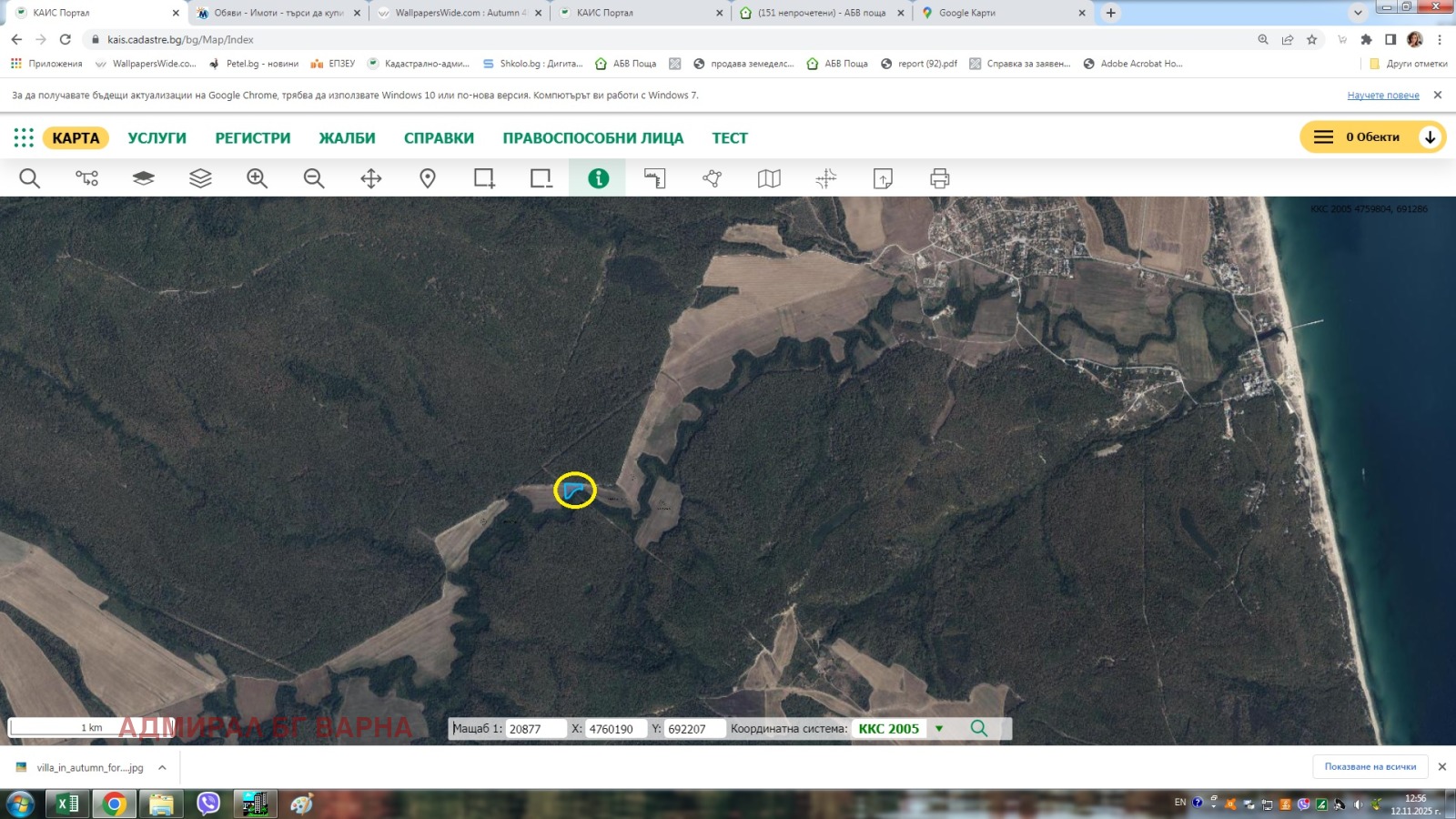Click the crosshair coordinates tool

click(x=826, y=178)
